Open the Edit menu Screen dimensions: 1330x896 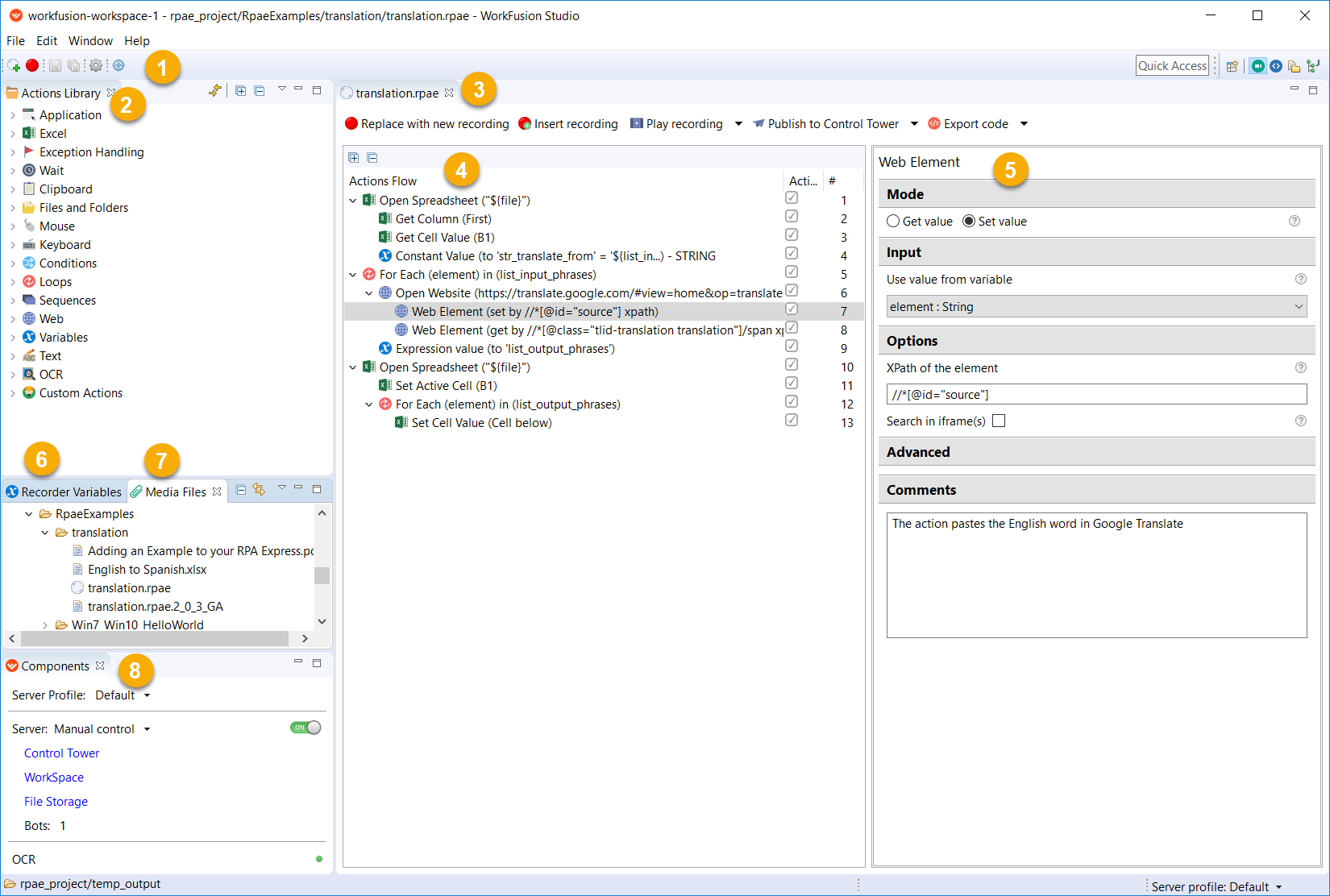pos(47,40)
